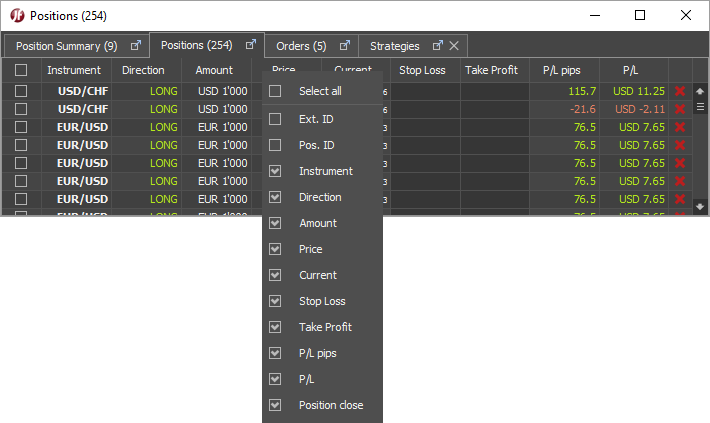
Task: Sort by the Instrument column header
Action: coord(74,70)
